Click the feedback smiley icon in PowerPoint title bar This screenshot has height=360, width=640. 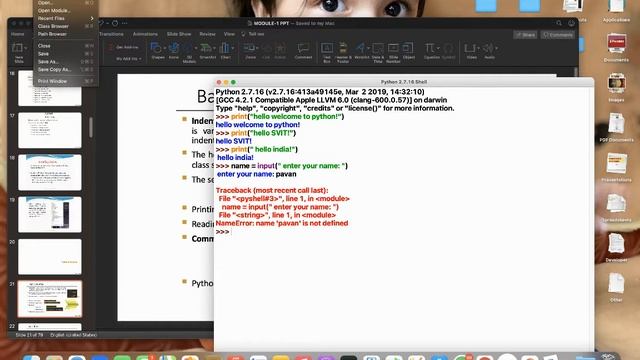pos(571,23)
